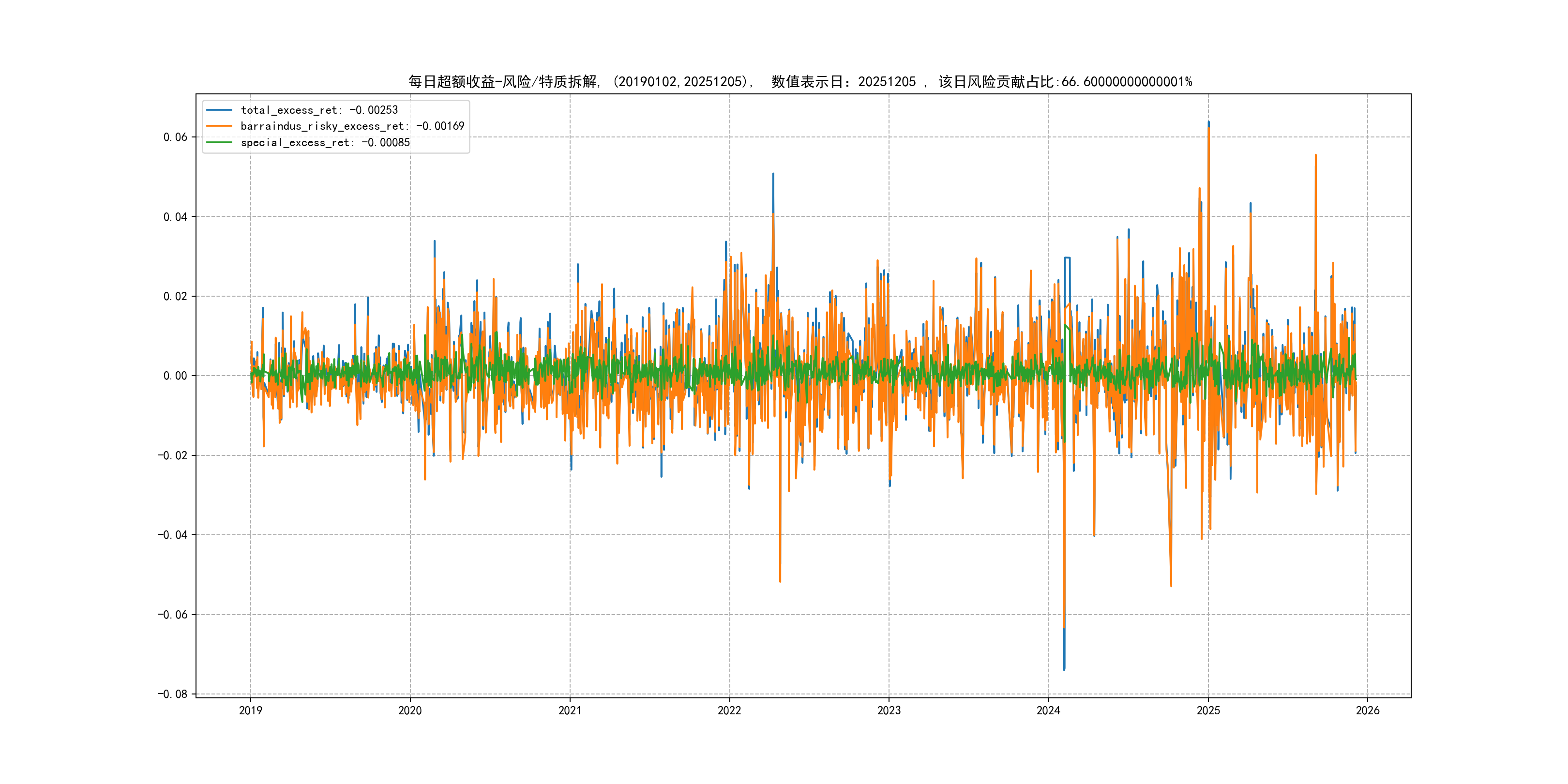Click the orange barraindus_risky_excess_ret legend line

219,126
